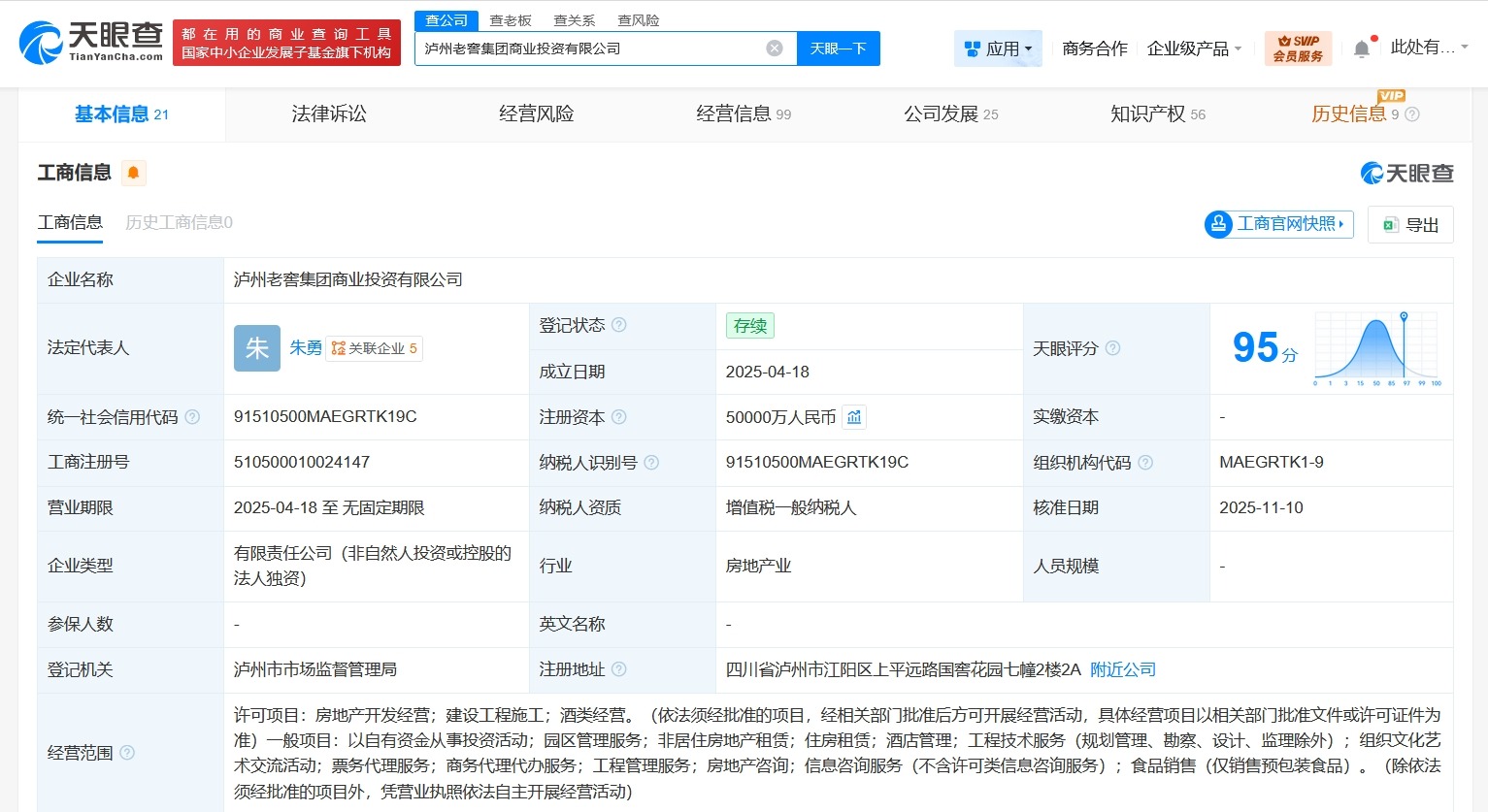This screenshot has width=1488, height=812.
Task: Clear the search box via the X icon
Action: click(774, 48)
